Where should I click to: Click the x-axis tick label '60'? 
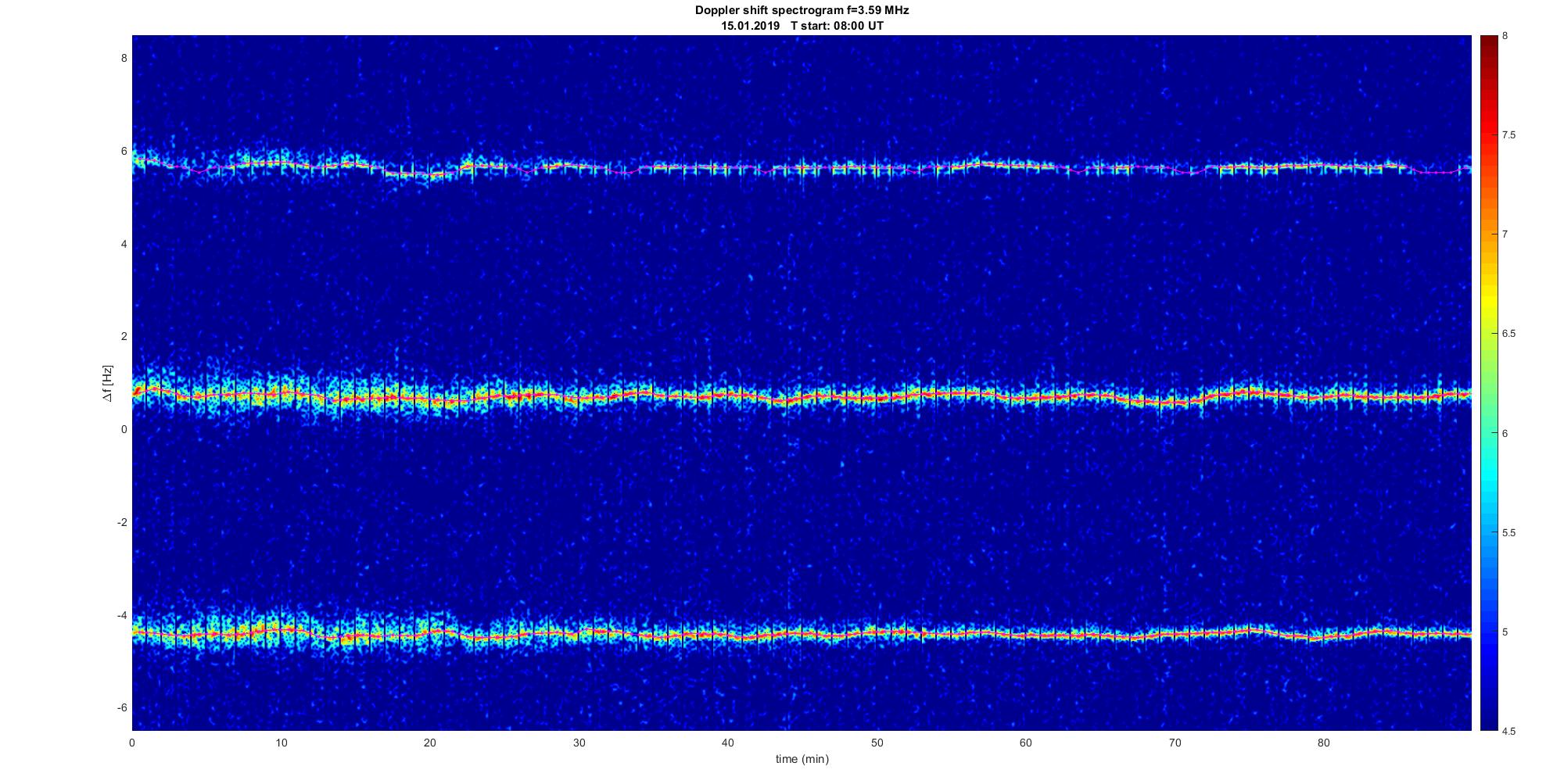[x=1025, y=743]
